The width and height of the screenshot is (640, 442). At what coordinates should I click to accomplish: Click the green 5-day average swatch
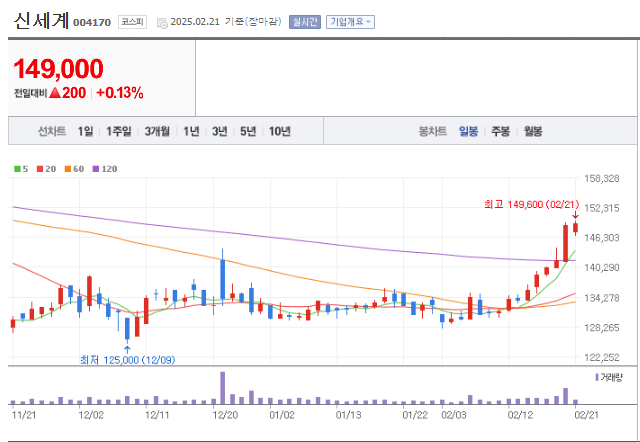tap(17, 169)
